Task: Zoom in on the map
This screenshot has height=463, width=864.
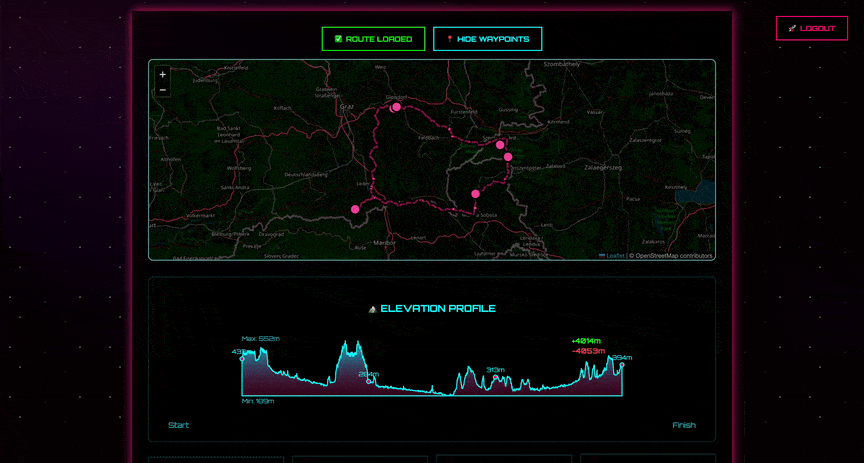Action: click(163, 74)
